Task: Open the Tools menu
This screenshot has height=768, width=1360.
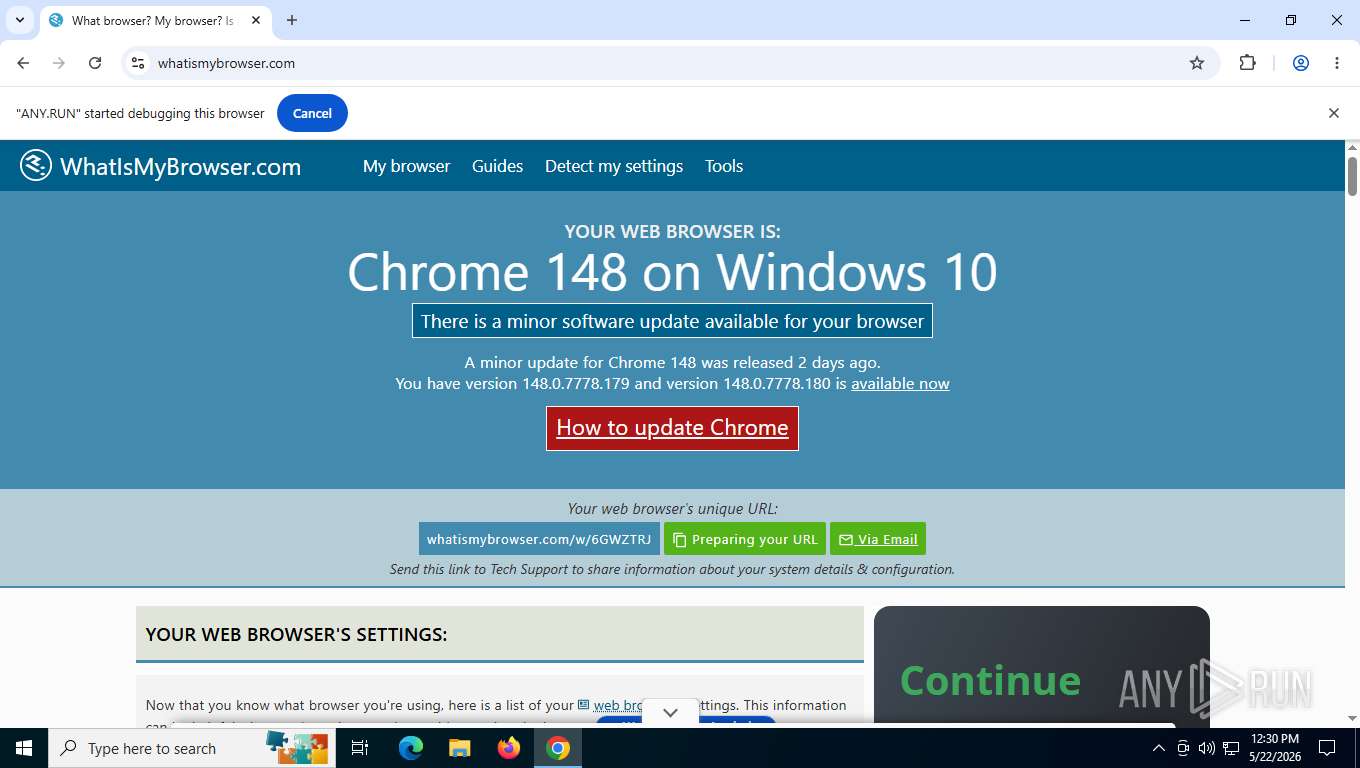Action: point(724,166)
